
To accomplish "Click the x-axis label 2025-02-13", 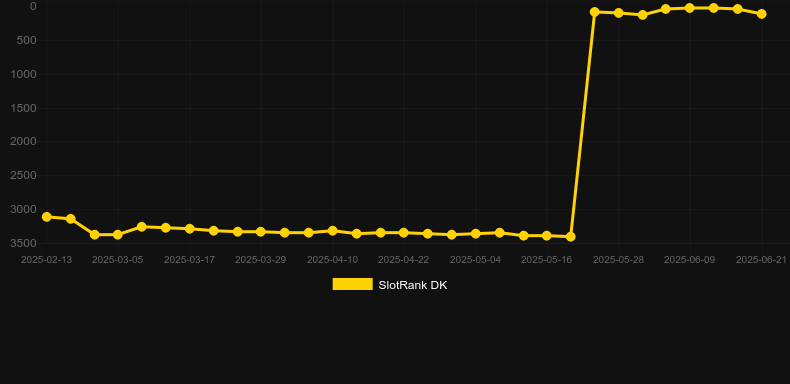I will coord(46,260).
